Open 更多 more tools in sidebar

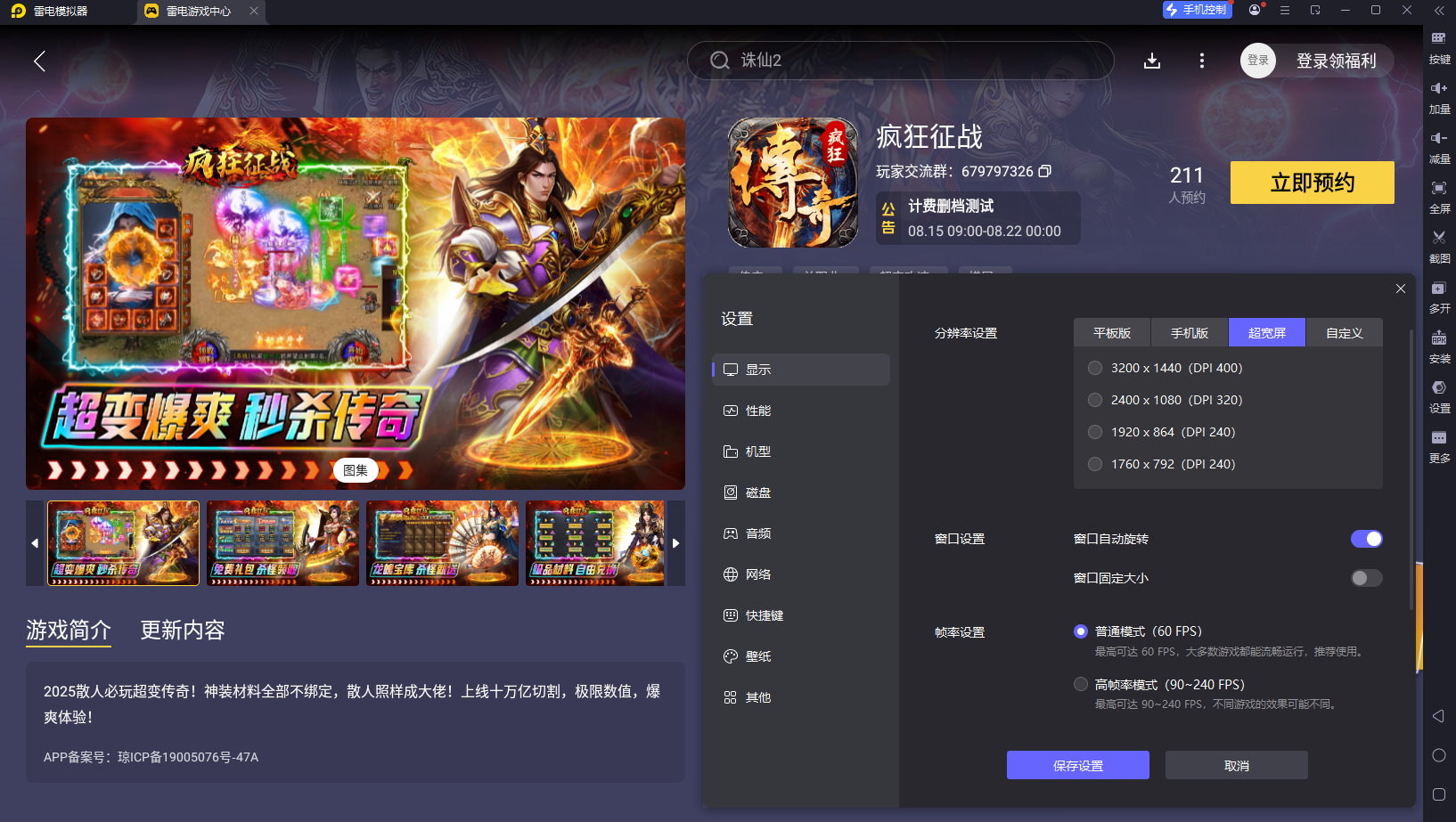1439,446
